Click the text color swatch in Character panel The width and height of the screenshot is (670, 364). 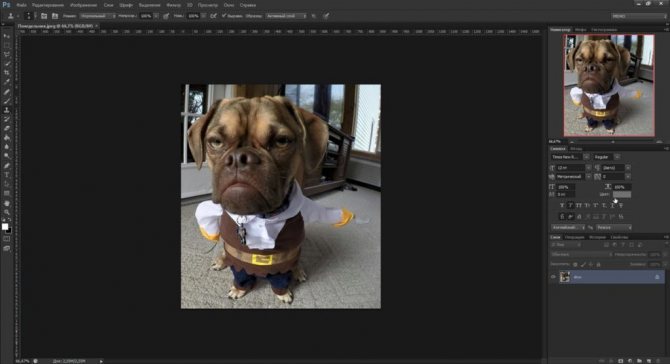[x=622, y=194]
